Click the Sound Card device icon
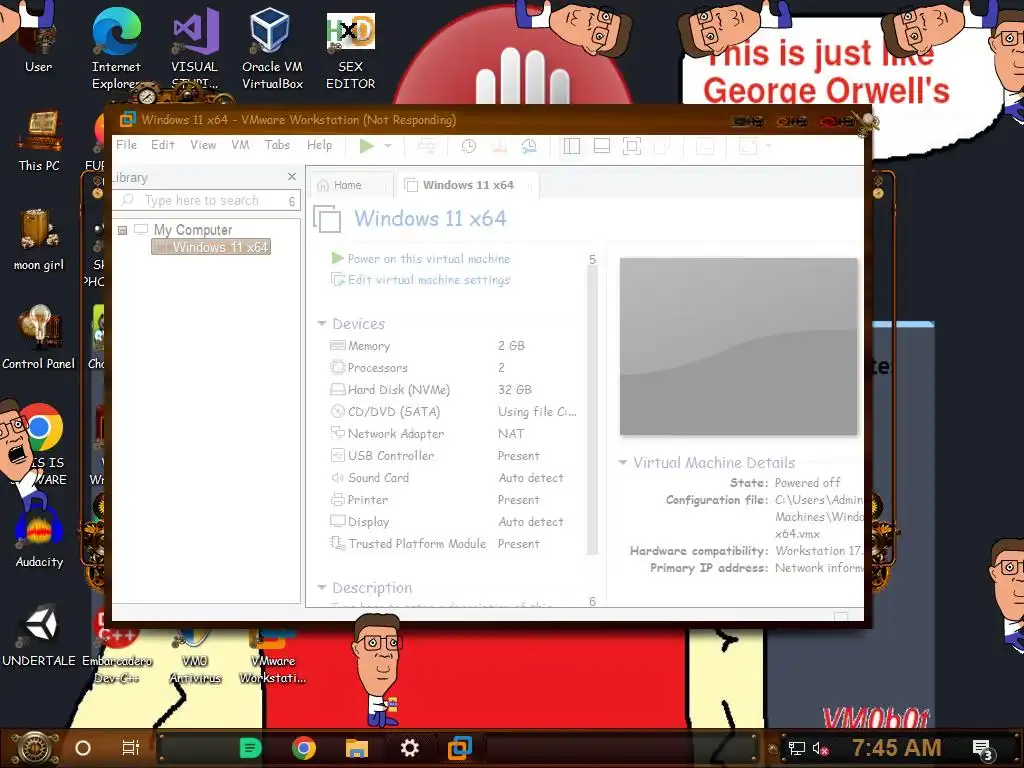Screen dimensions: 1024x768 coord(338,477)
